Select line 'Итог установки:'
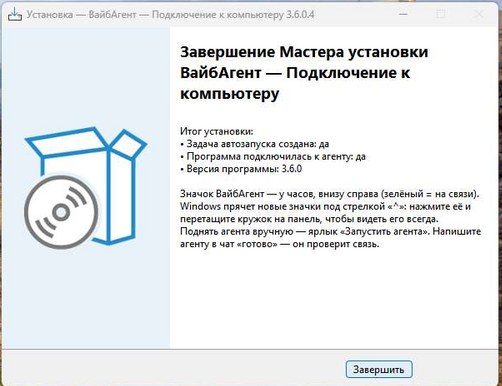Screen dimensions: 502x386 pyautogui.click(x=217, y=131)
